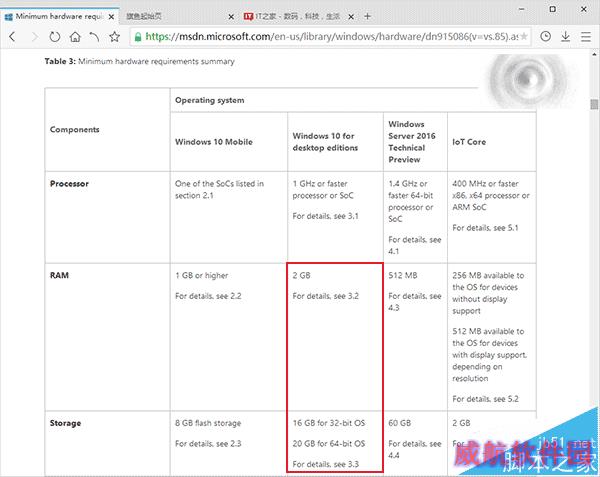Image resolution: width=600 pixels, height=477 pixels.
Task: Click the 'Windows 10 Mobile' column header
Action: pyautogui.click(x=214, y=142)
